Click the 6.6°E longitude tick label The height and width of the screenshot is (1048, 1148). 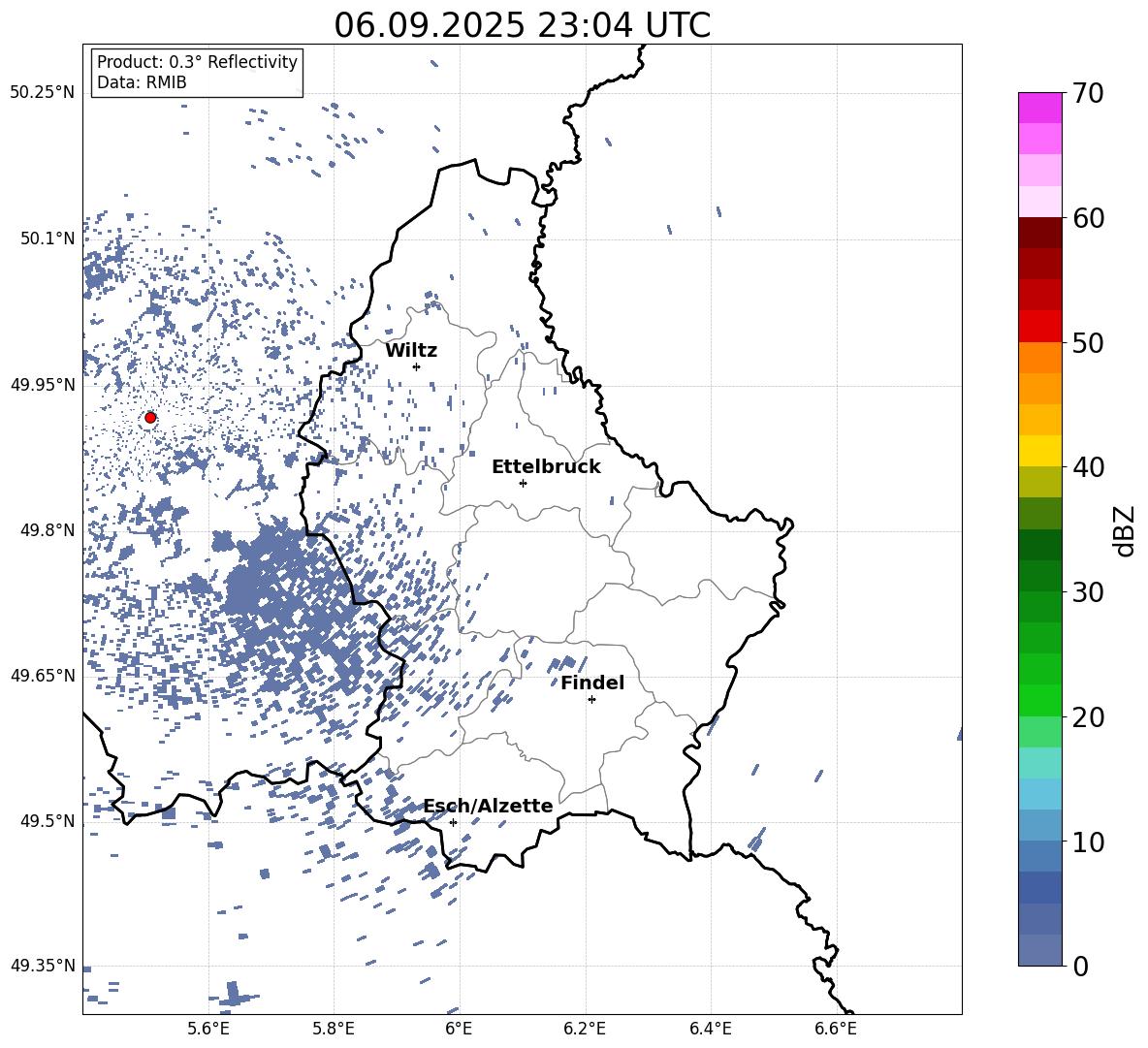point(836,1029)
